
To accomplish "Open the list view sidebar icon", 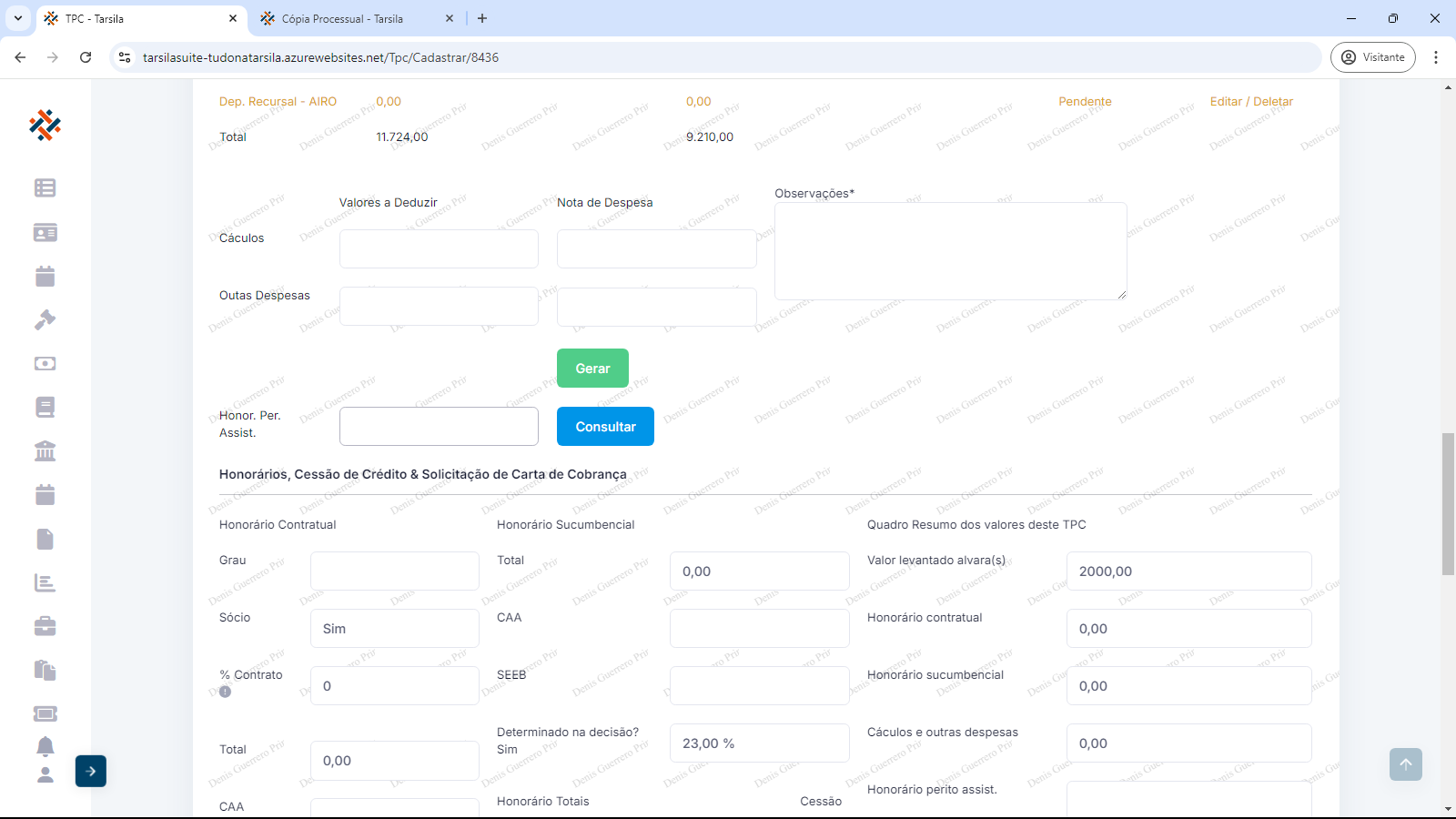I will (x=45, y=187).
